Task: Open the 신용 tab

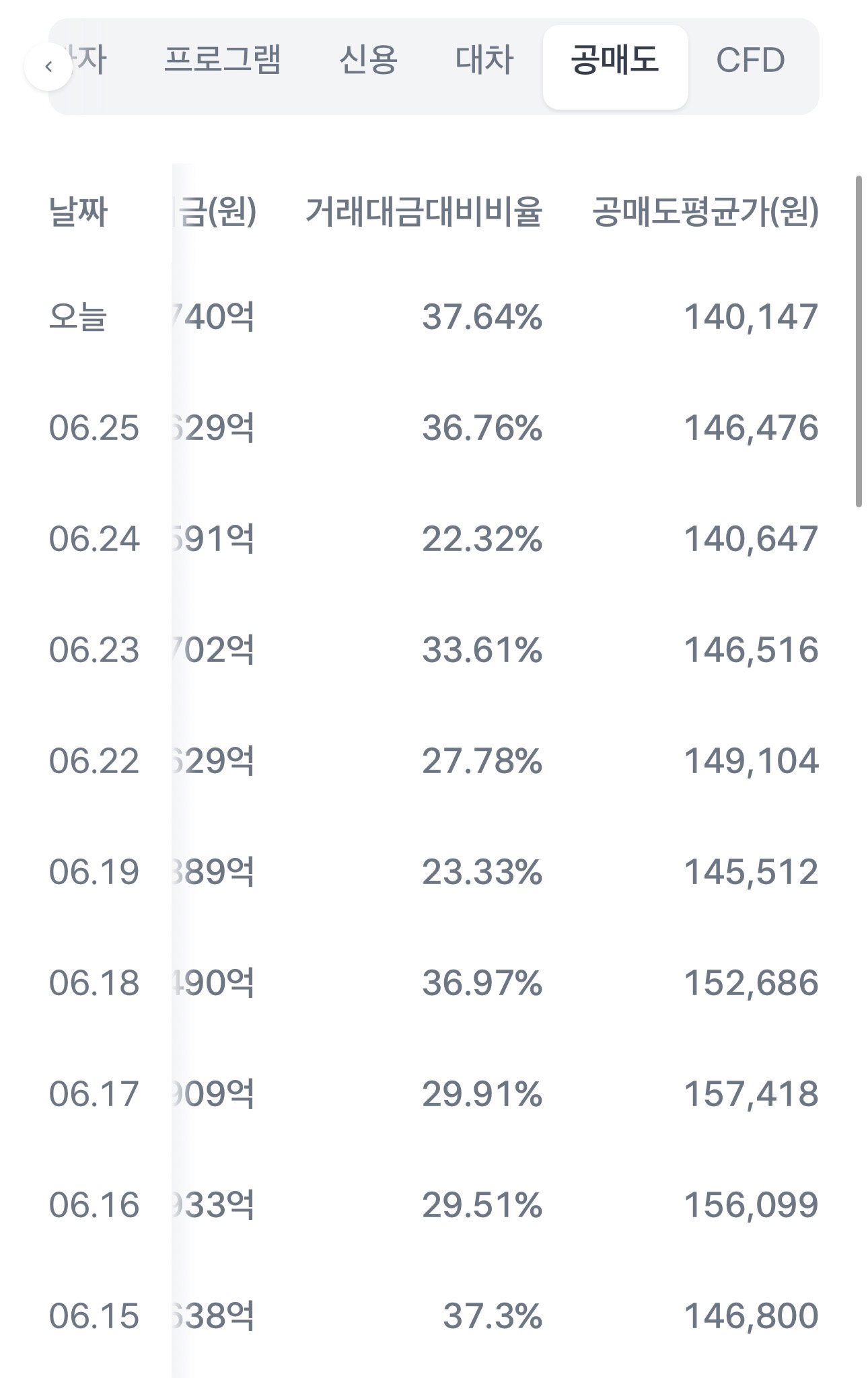Action: pos(368,60)
